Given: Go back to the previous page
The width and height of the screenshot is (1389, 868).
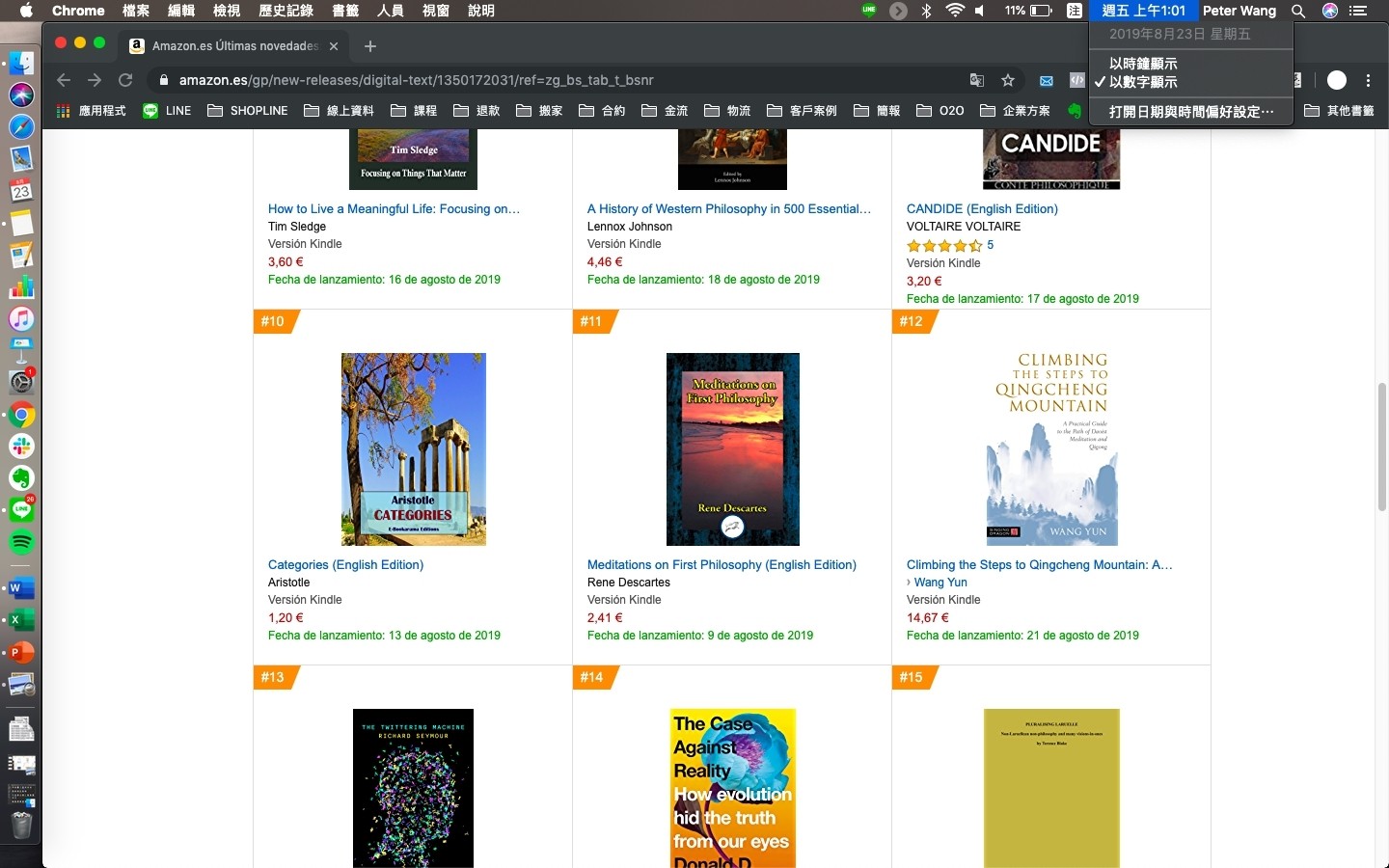Looking at the screenshot, I should [64, 80].
